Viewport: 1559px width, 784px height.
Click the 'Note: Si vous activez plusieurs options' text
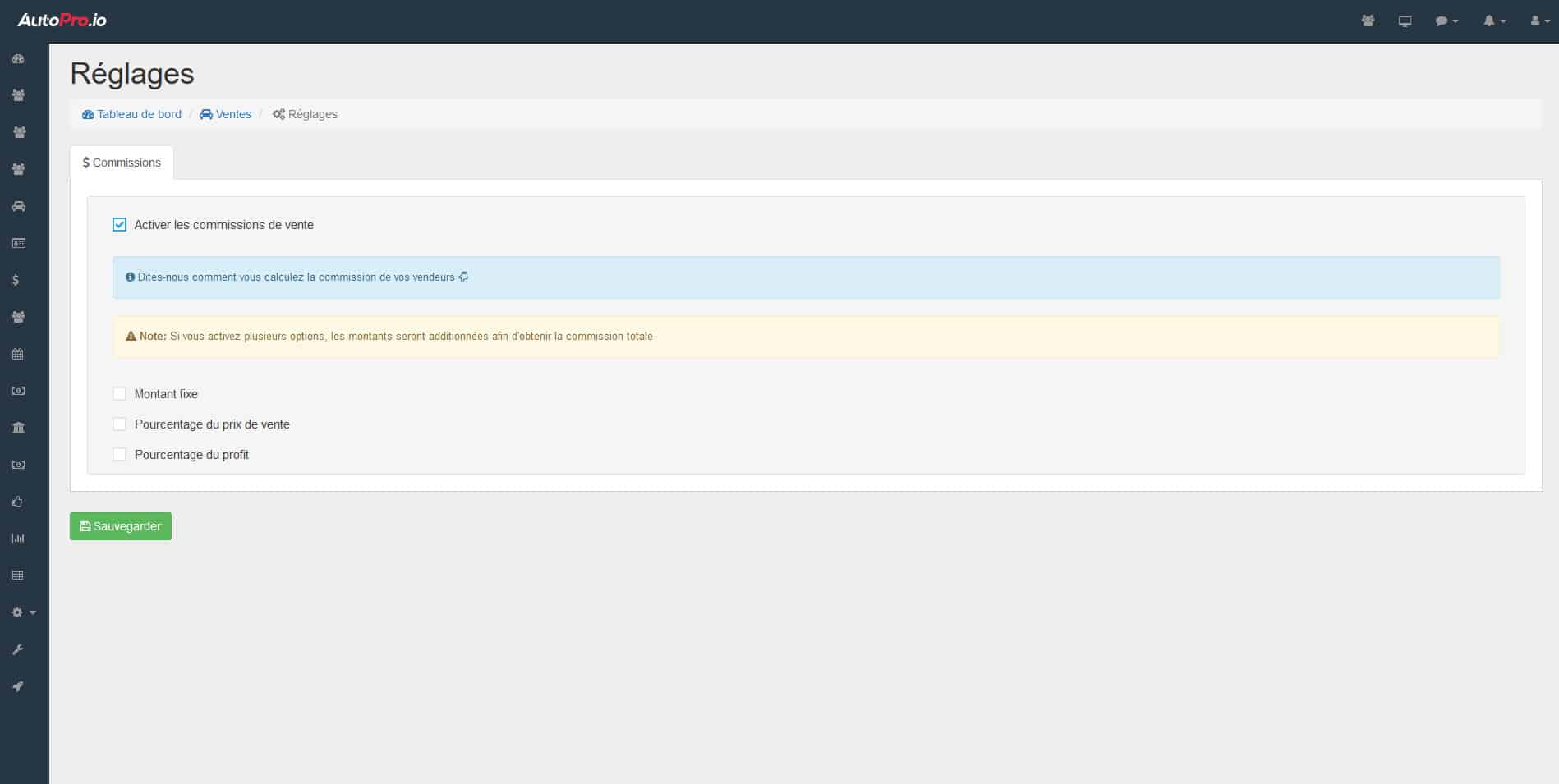click(396, 337)
